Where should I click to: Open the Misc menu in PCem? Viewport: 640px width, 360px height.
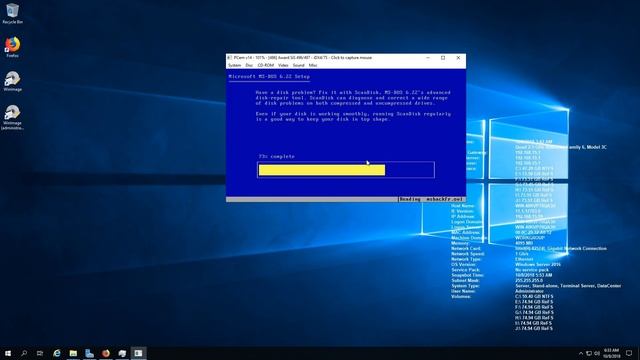(313, 65)
